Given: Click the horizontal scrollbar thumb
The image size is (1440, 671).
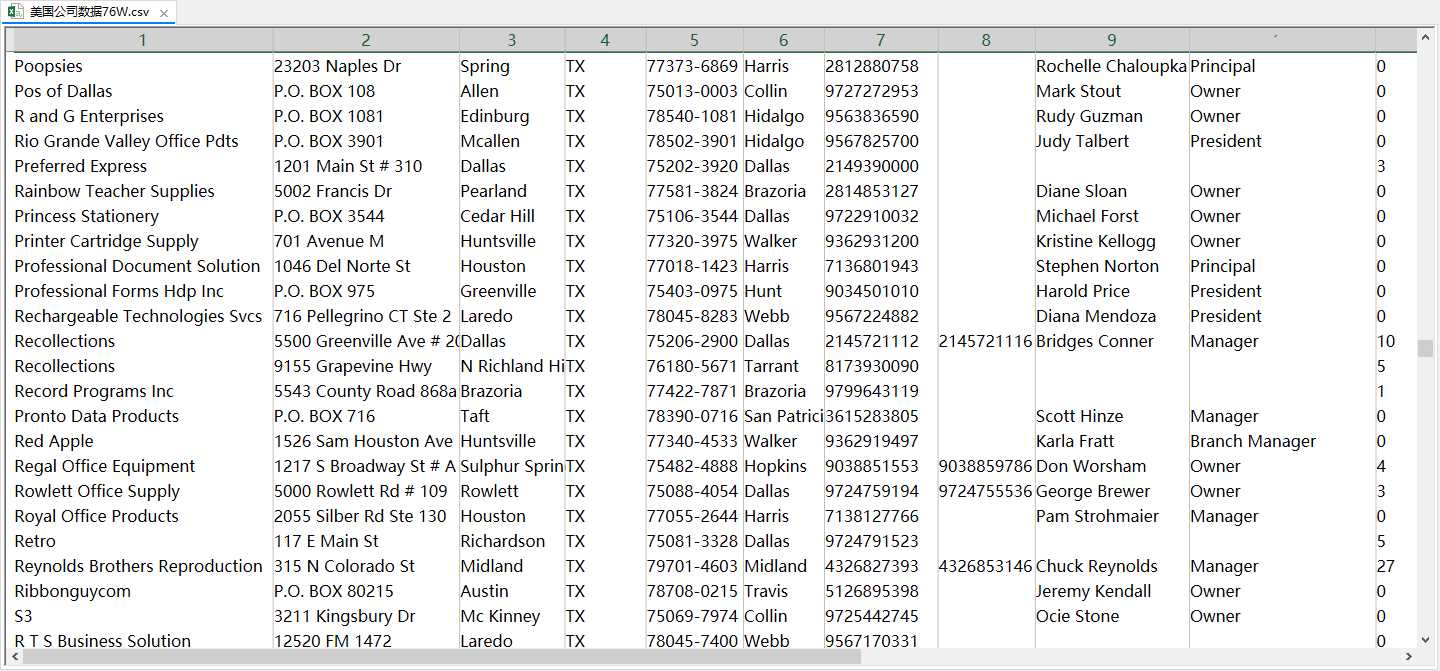Looking at the screenshot, I should point(442,657).
